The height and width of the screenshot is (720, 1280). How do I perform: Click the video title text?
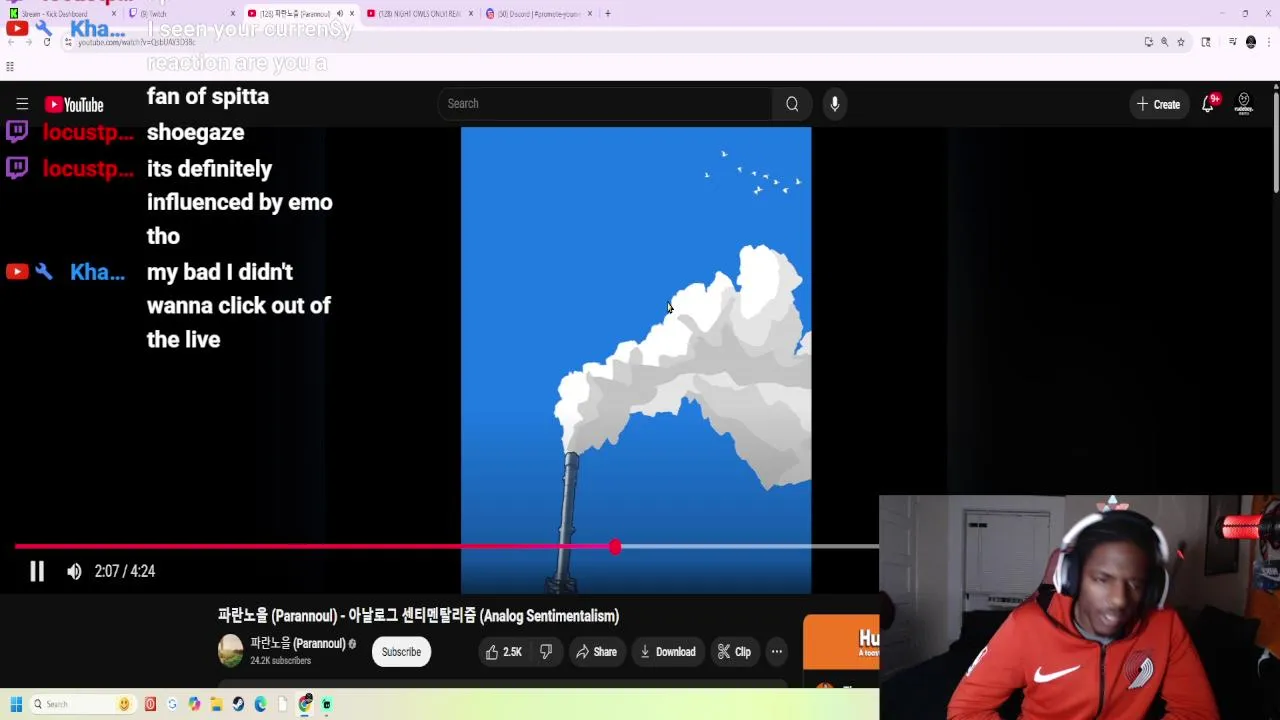pyautogui.click(x=418, y=616)
